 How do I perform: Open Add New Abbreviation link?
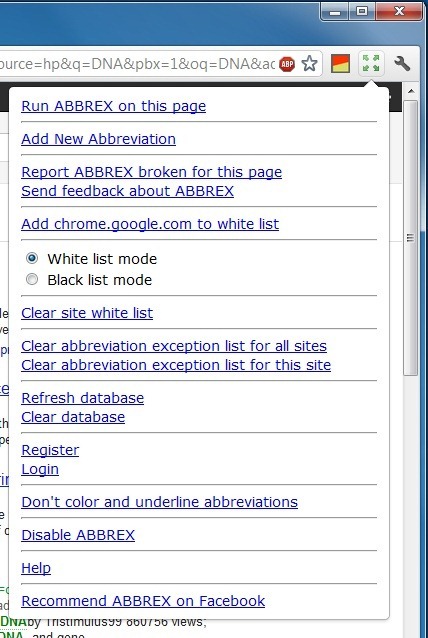point(98,139)
